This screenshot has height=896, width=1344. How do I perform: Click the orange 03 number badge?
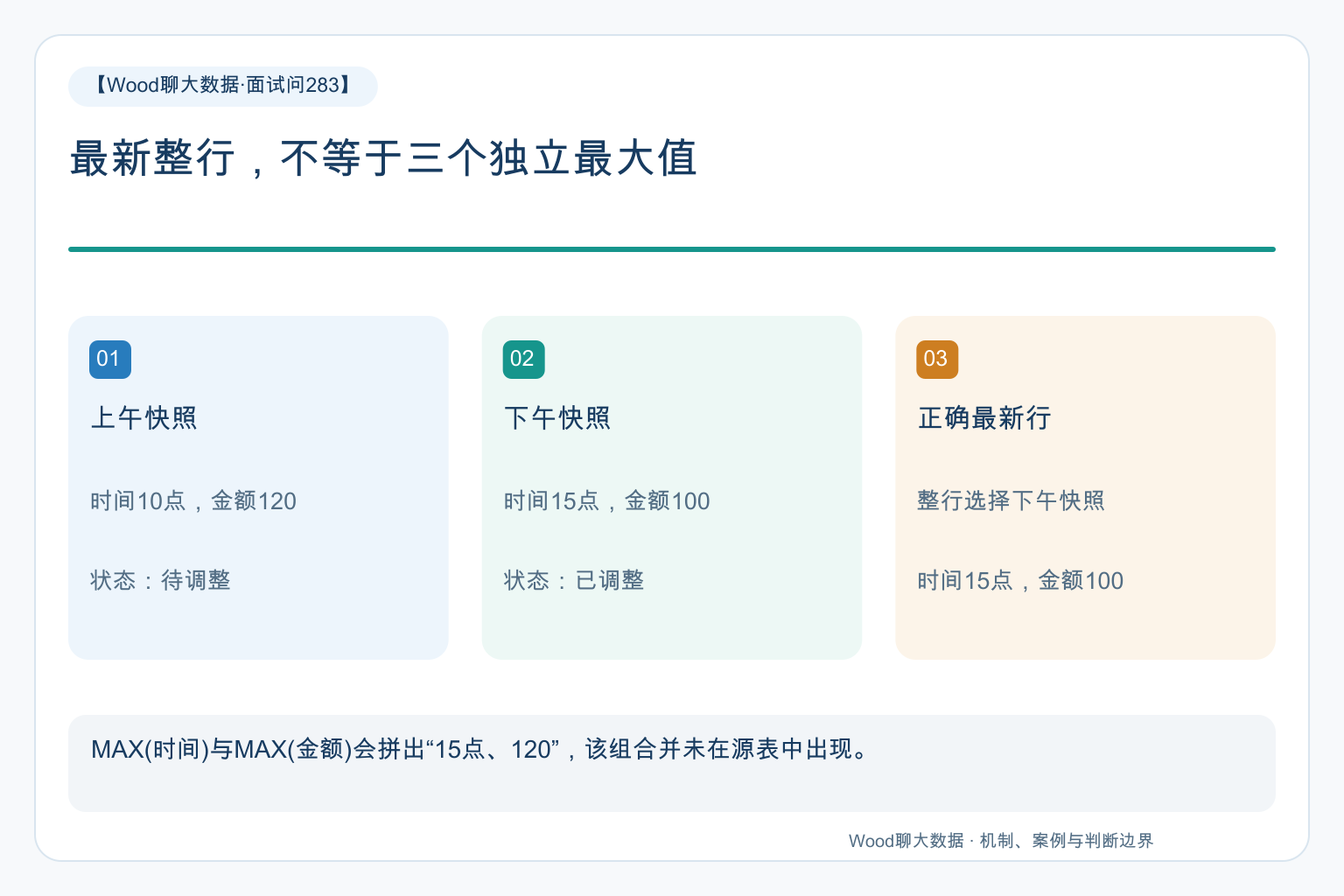937,360
